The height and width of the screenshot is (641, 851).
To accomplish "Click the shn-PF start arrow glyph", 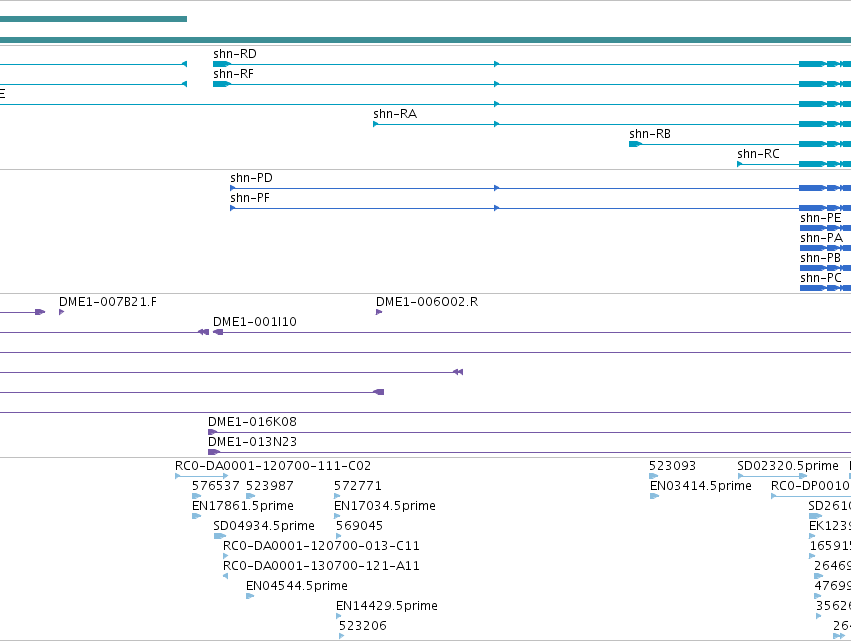I will coord(232,208).
